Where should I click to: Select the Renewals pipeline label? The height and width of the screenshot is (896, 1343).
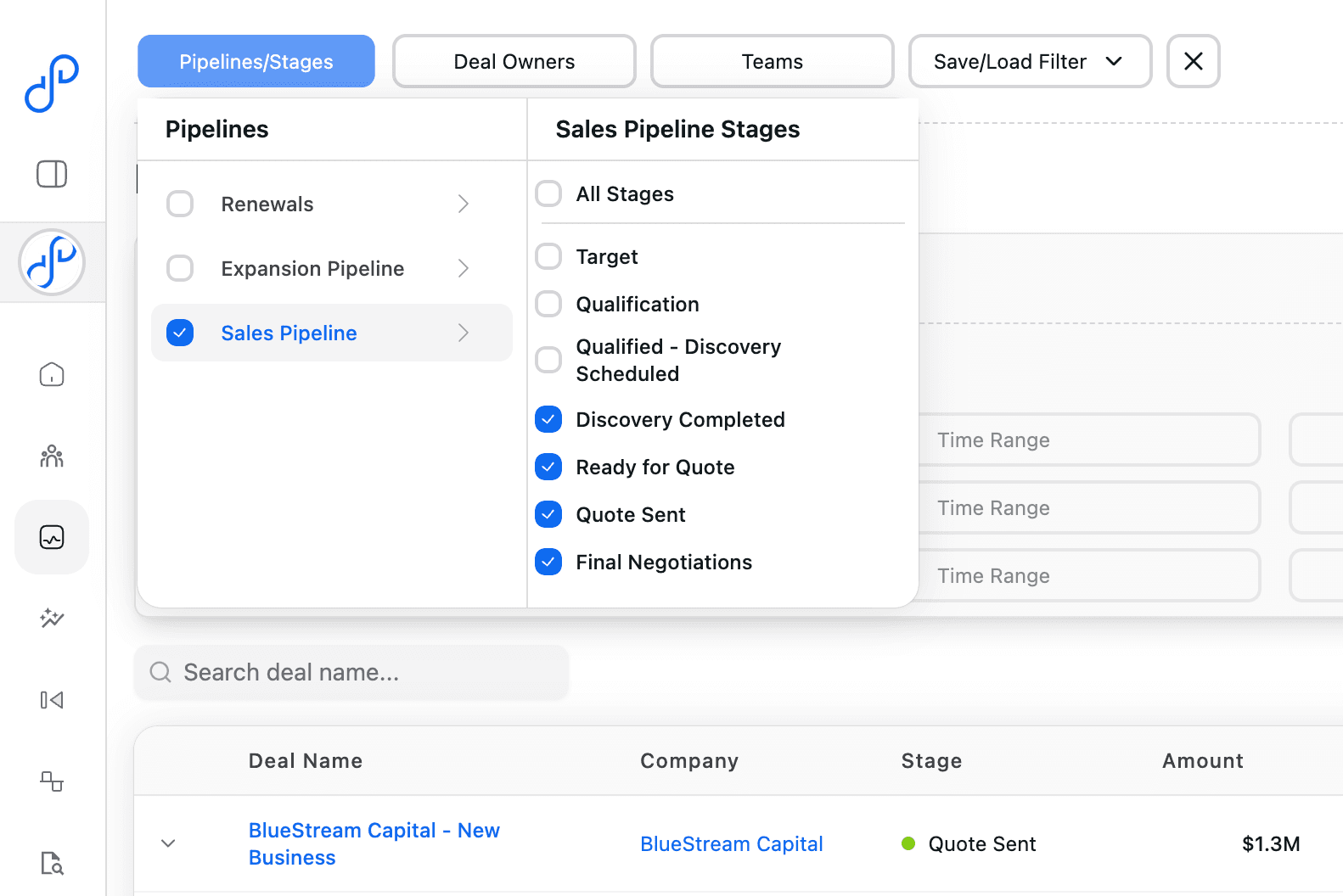[267, 204]
